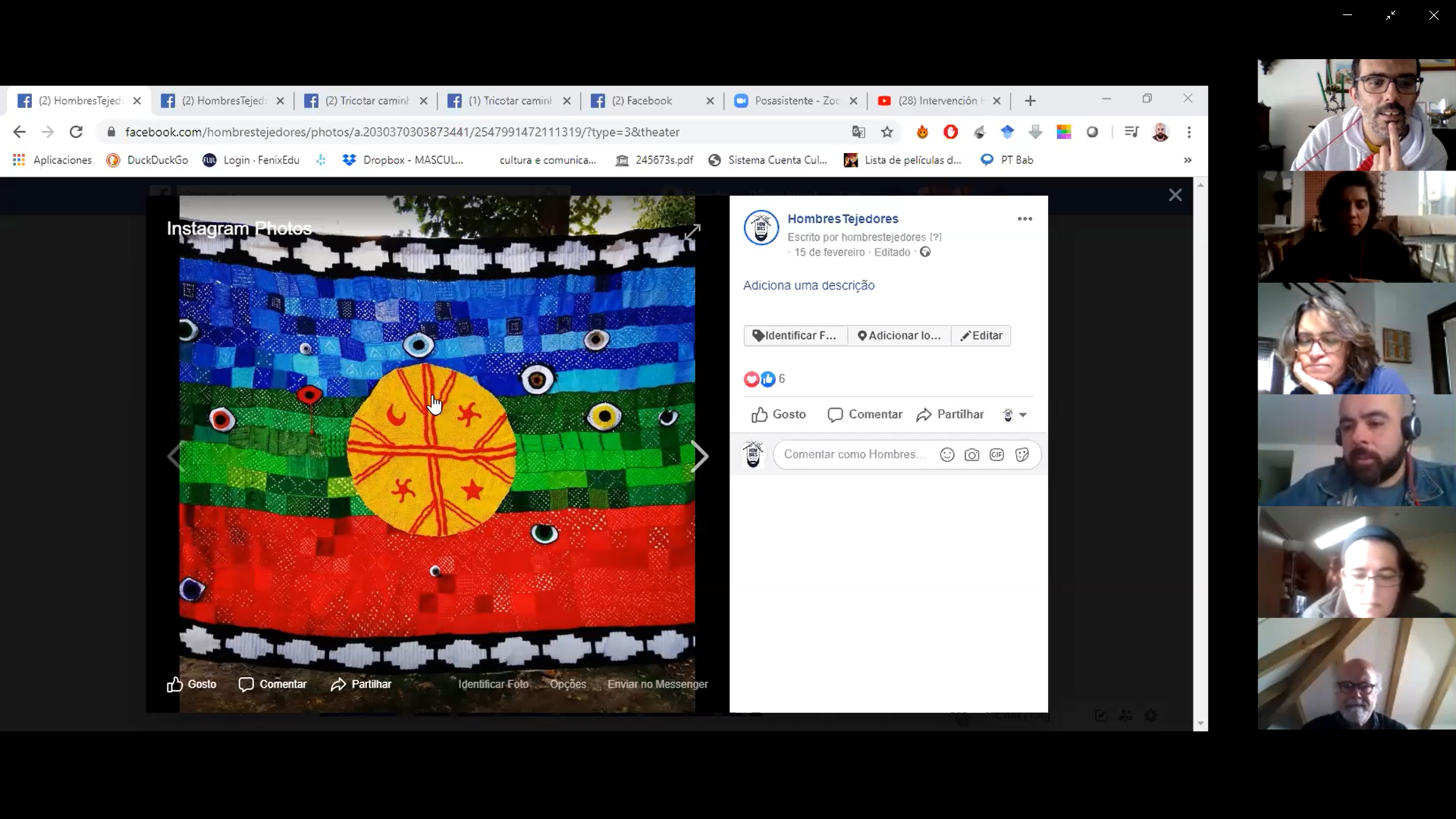Open the media control playlist icon

point(1131,132)
